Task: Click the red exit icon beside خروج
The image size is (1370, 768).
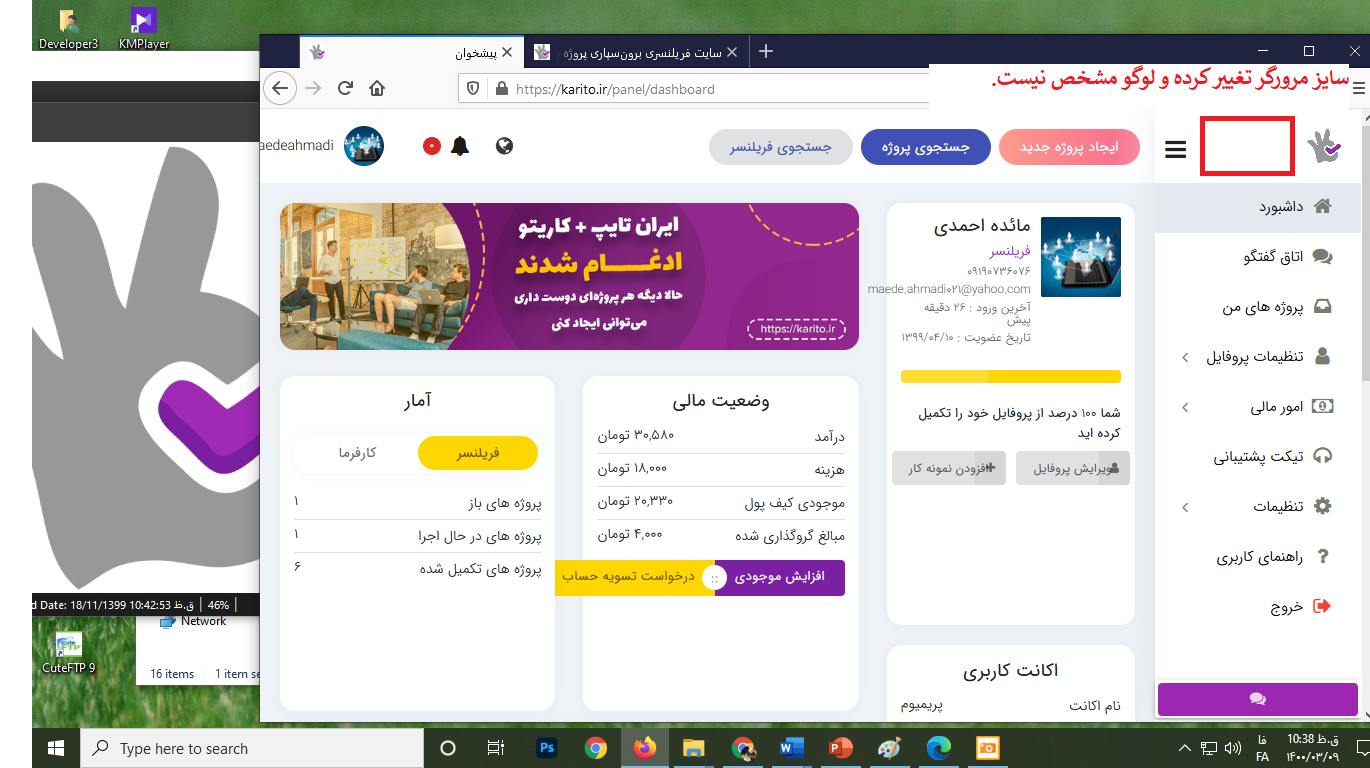Action: click(1322, 606)
